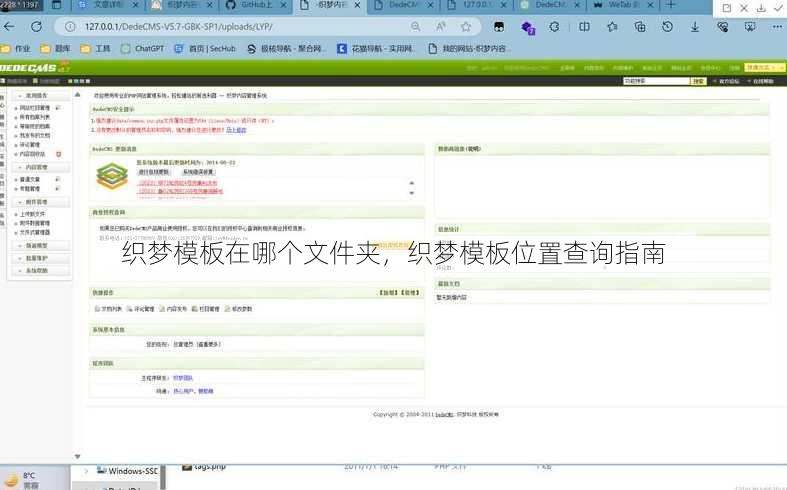Expand the 系统帮助 sidebar section
787x490 pixels.
tap(41, 271)
